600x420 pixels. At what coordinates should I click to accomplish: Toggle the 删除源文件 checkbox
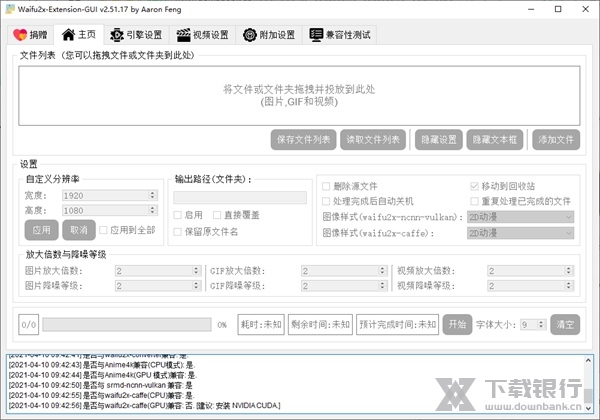(x=350, y=186)
